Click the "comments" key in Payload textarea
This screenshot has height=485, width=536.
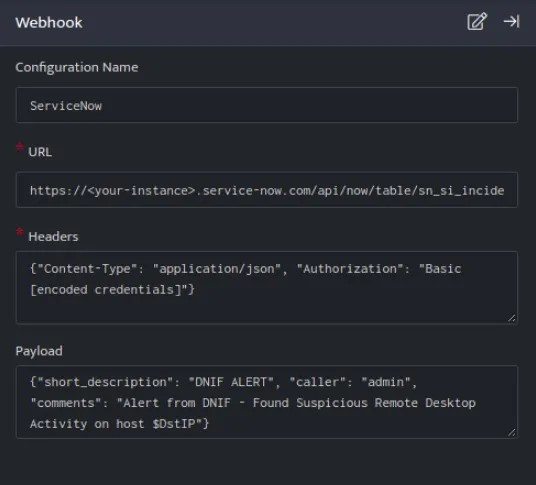click(66, 403)
